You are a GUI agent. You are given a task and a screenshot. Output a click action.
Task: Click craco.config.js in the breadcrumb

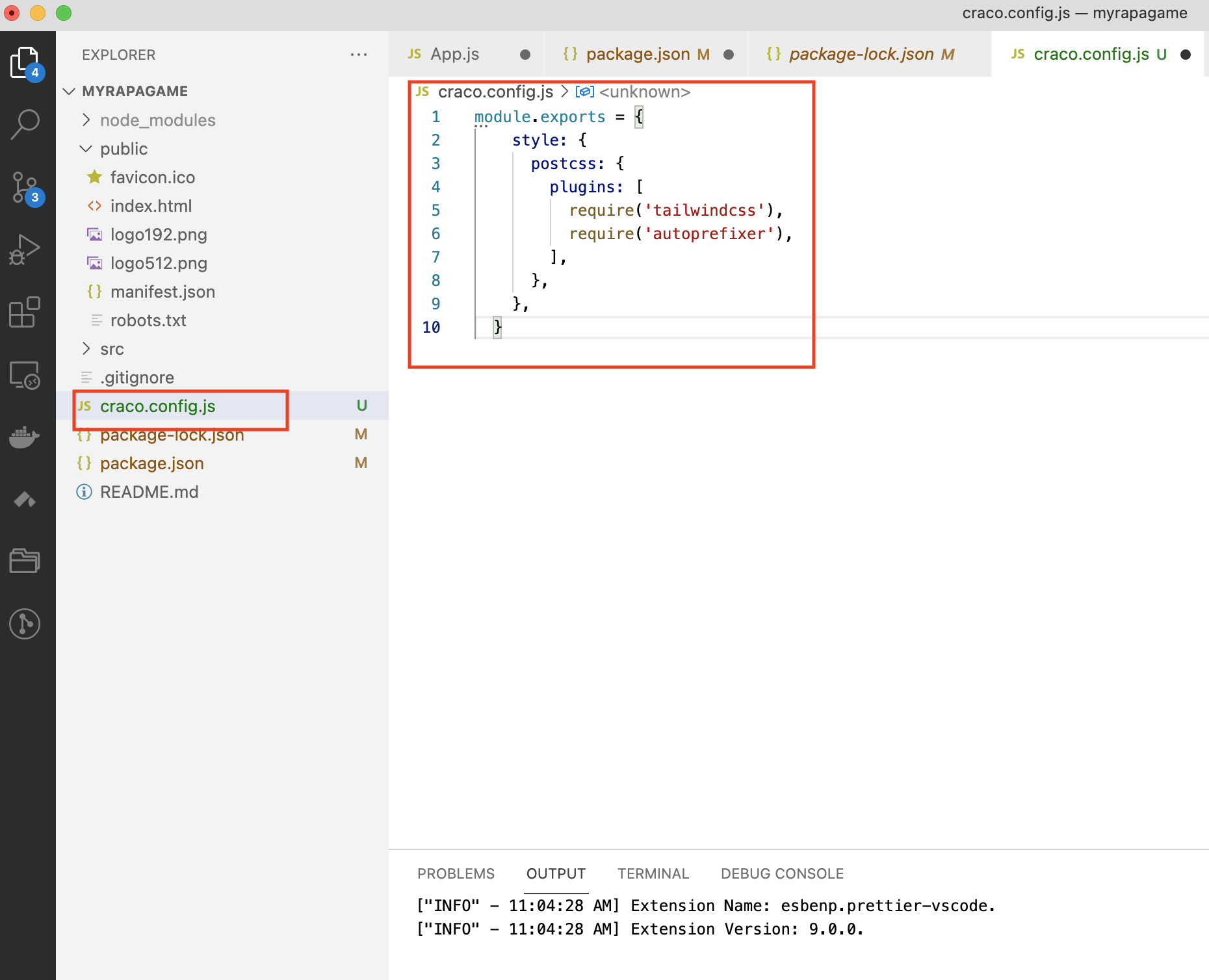(495, 92)
